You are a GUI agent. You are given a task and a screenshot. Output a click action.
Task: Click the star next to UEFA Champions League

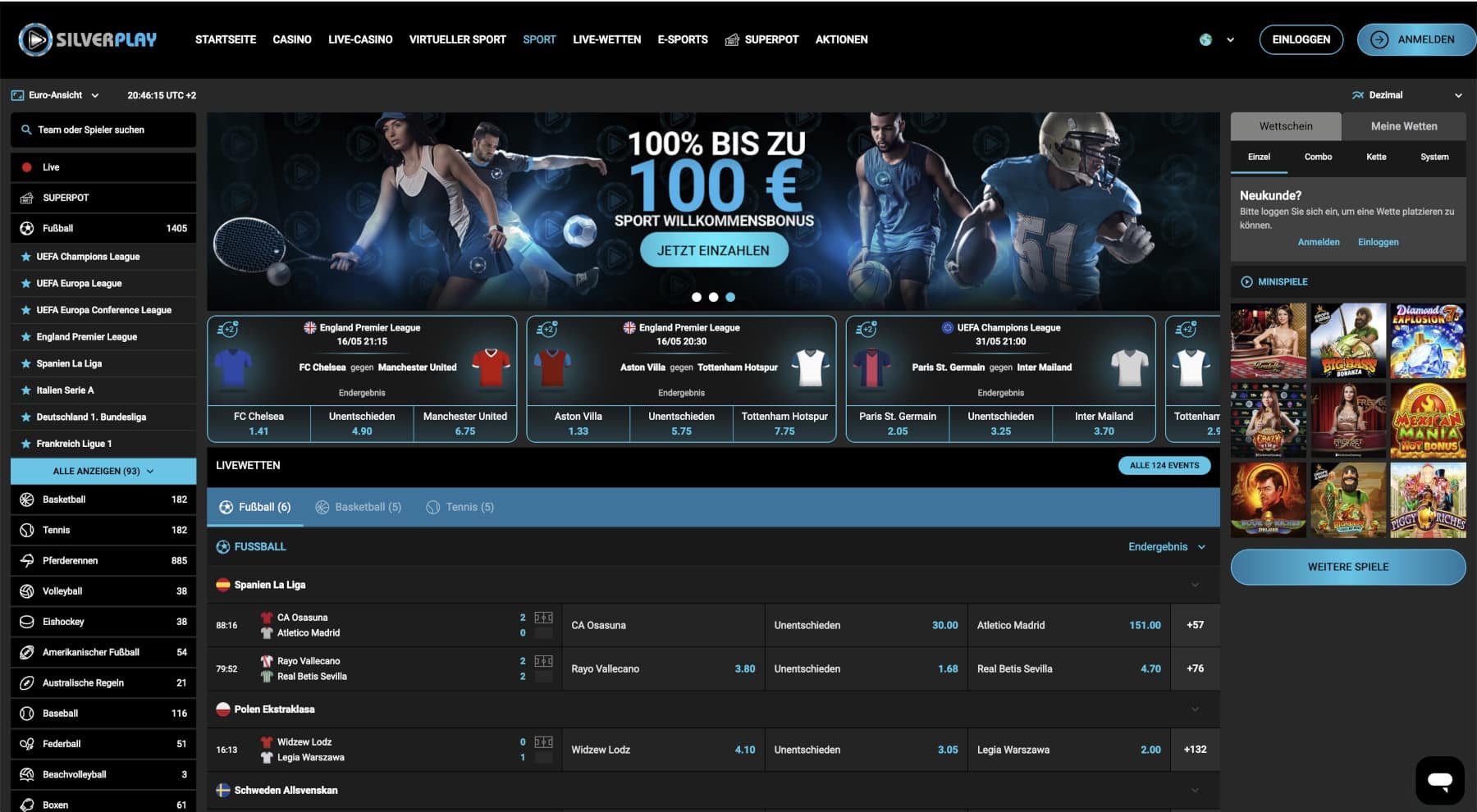[26, 257]
